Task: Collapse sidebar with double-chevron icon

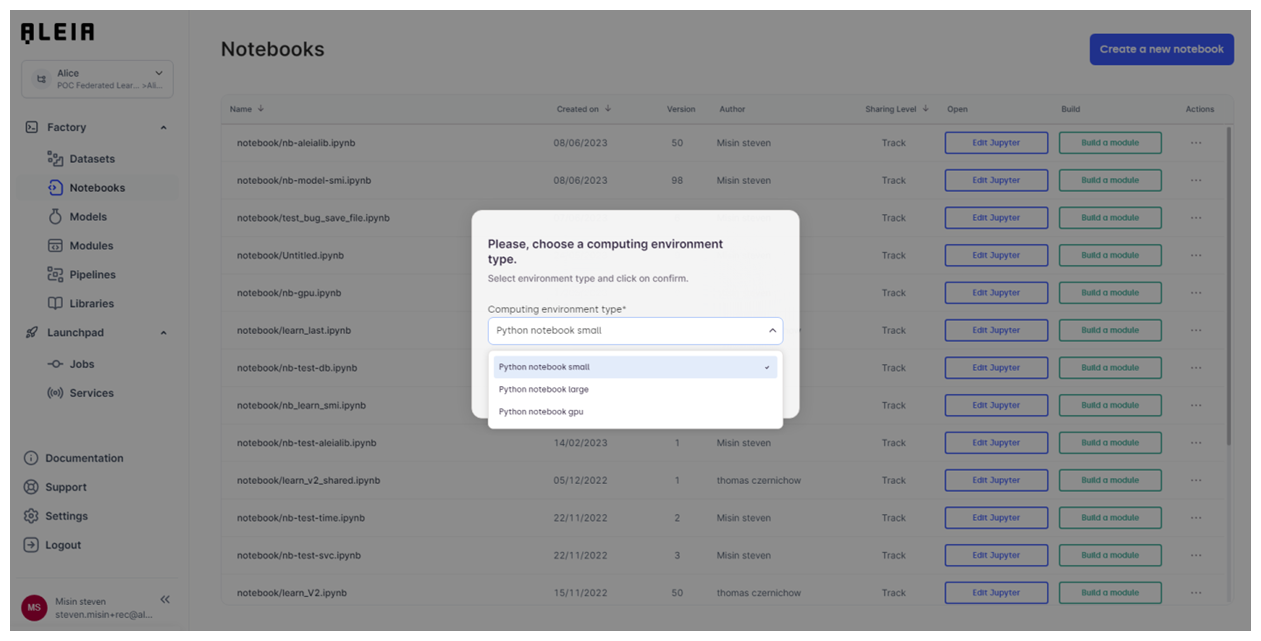Action: click(x=165, y=600)
